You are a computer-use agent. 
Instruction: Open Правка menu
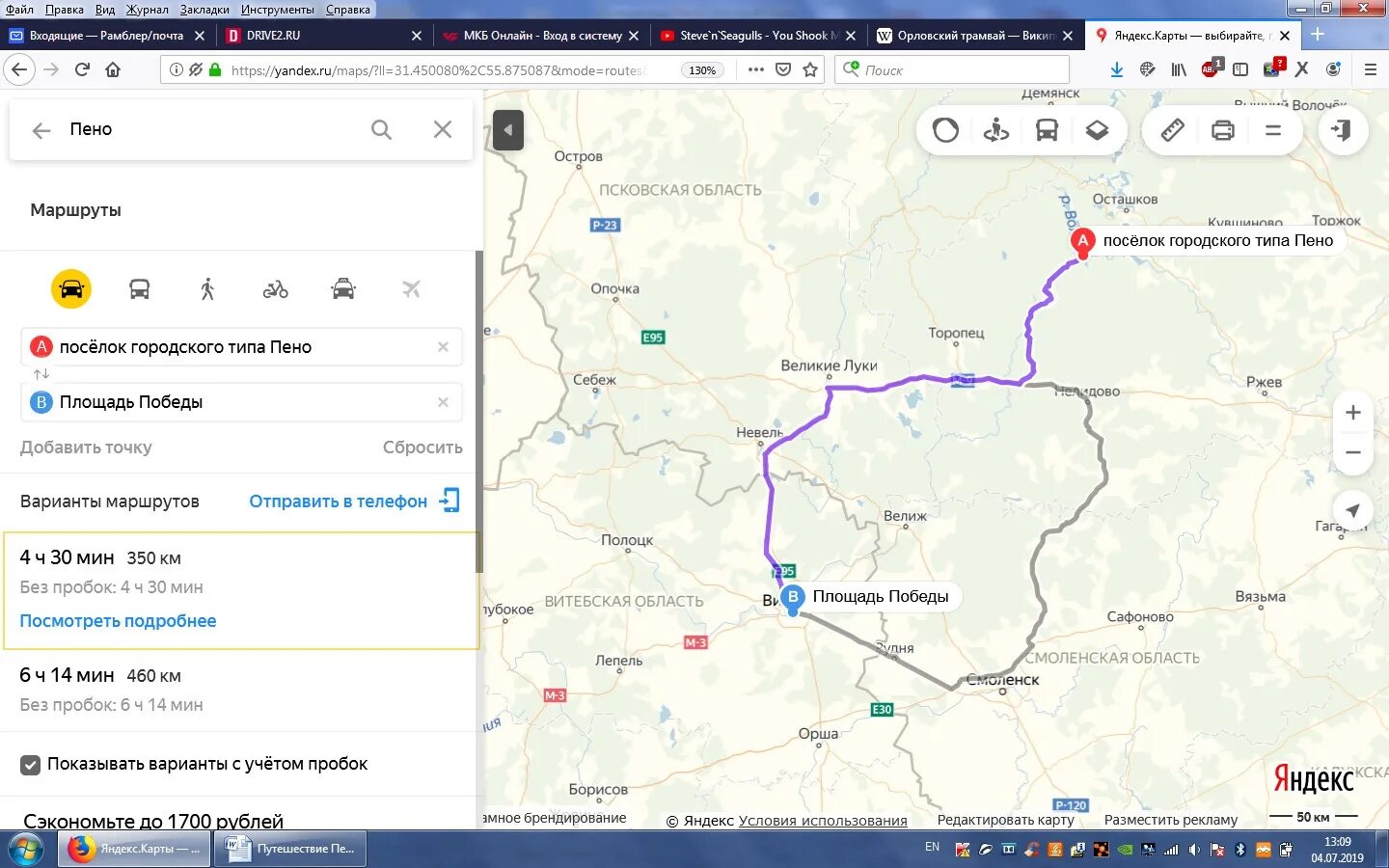coord(64,10)
